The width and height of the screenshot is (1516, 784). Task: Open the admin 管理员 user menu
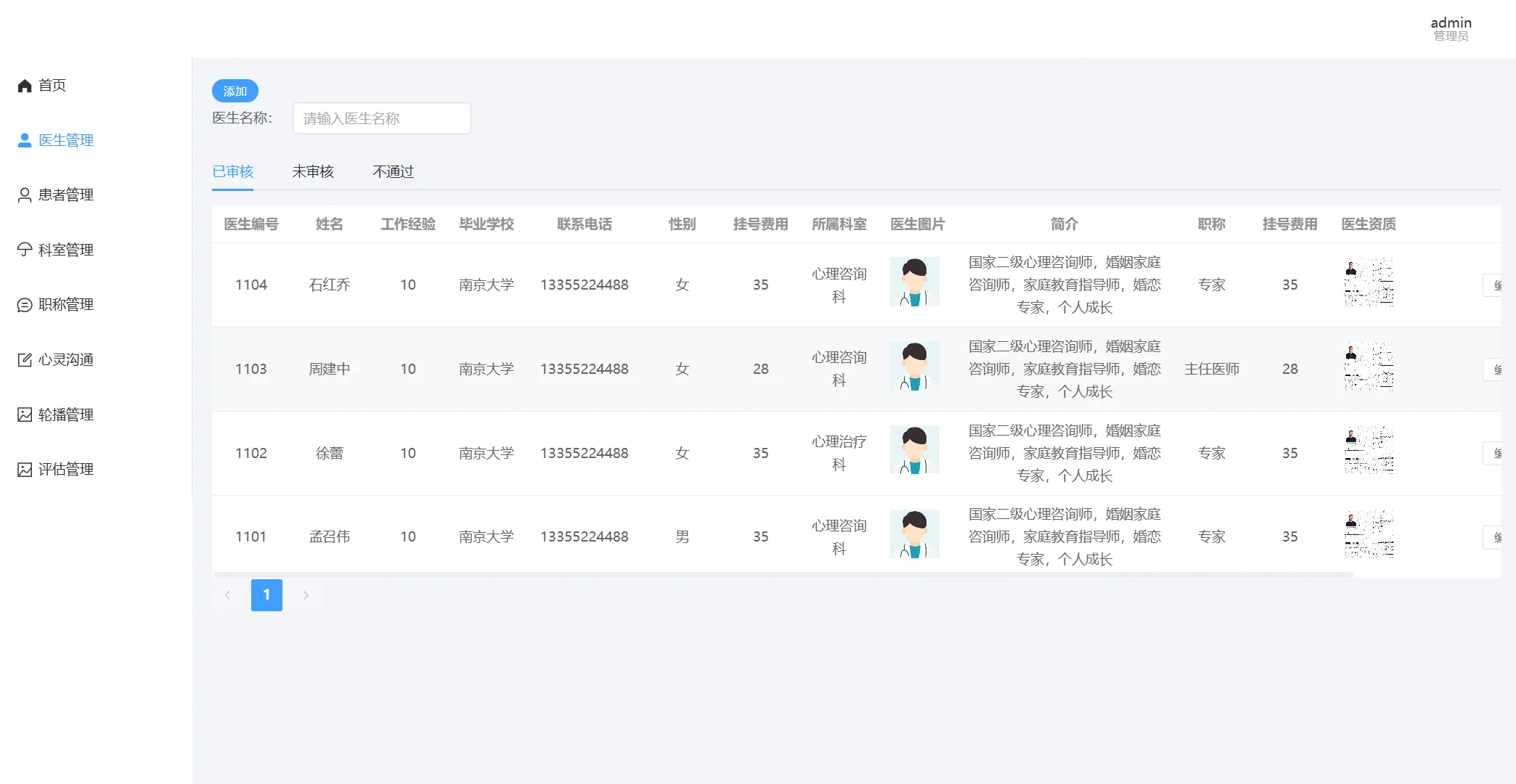click(x=1451, y=28)
